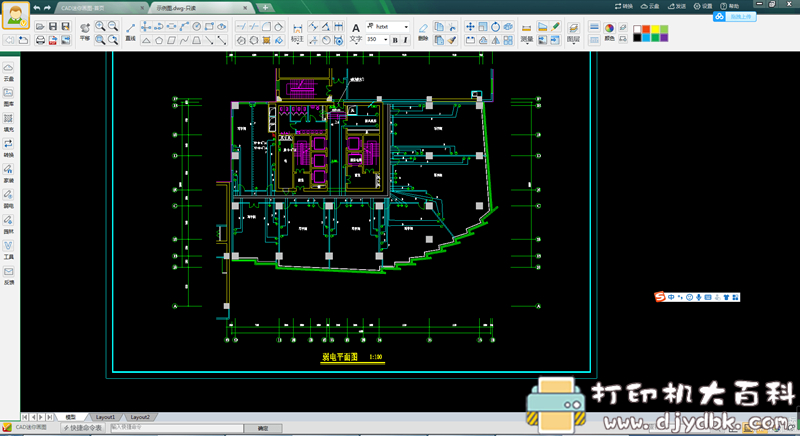800x436 pixels.
Task: Select the white color swatch
Action: point(637,29)
